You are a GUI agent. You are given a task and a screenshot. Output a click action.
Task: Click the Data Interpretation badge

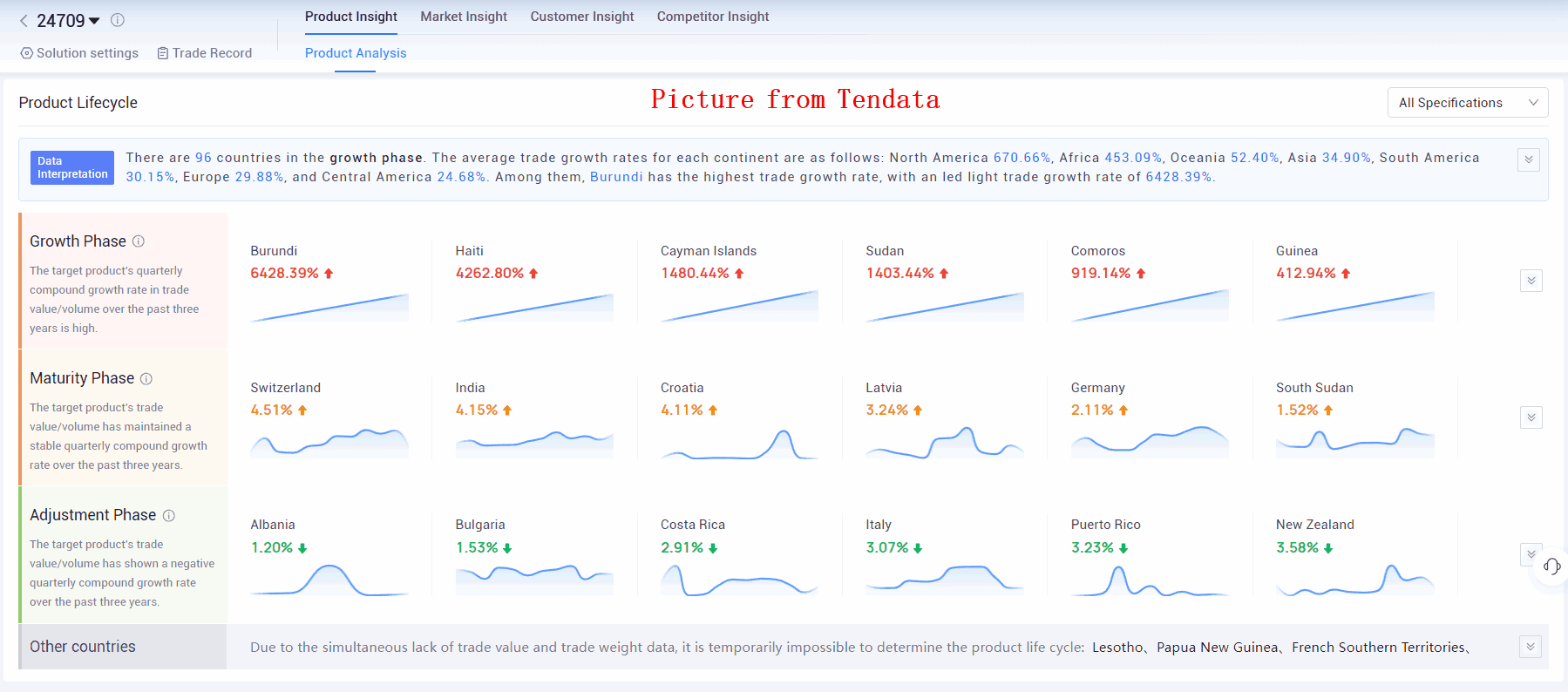72,167
